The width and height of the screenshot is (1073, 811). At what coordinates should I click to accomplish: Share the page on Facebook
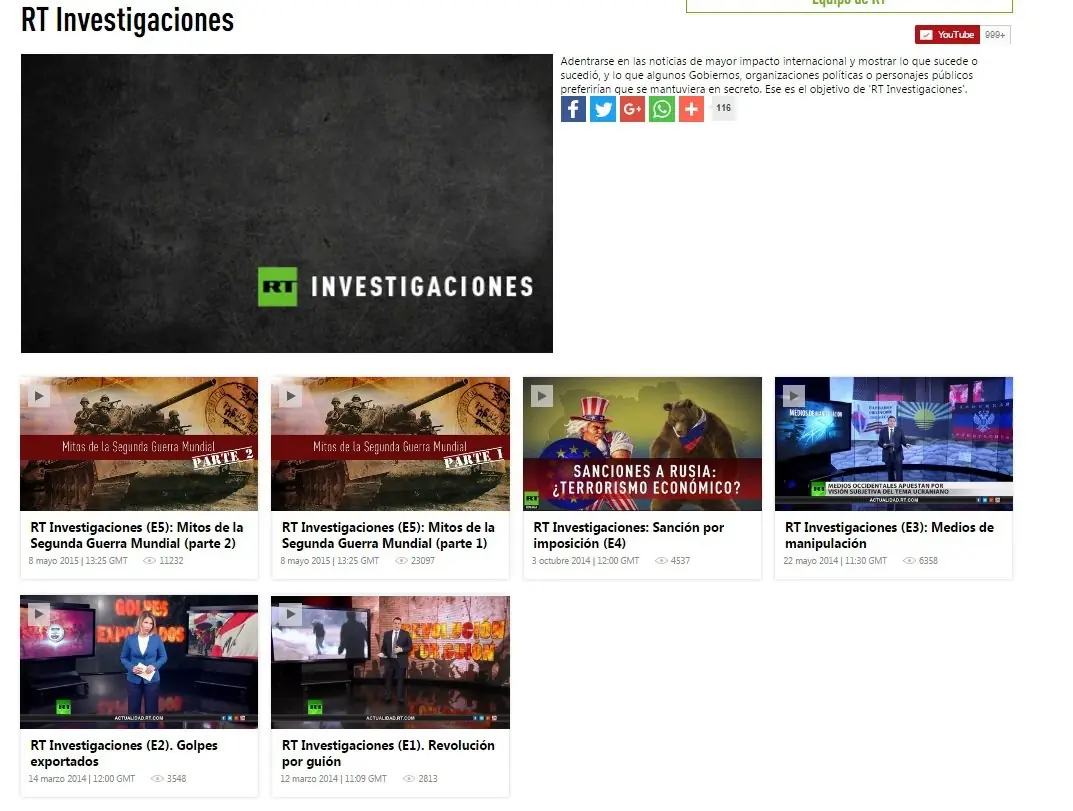[573, 109]
